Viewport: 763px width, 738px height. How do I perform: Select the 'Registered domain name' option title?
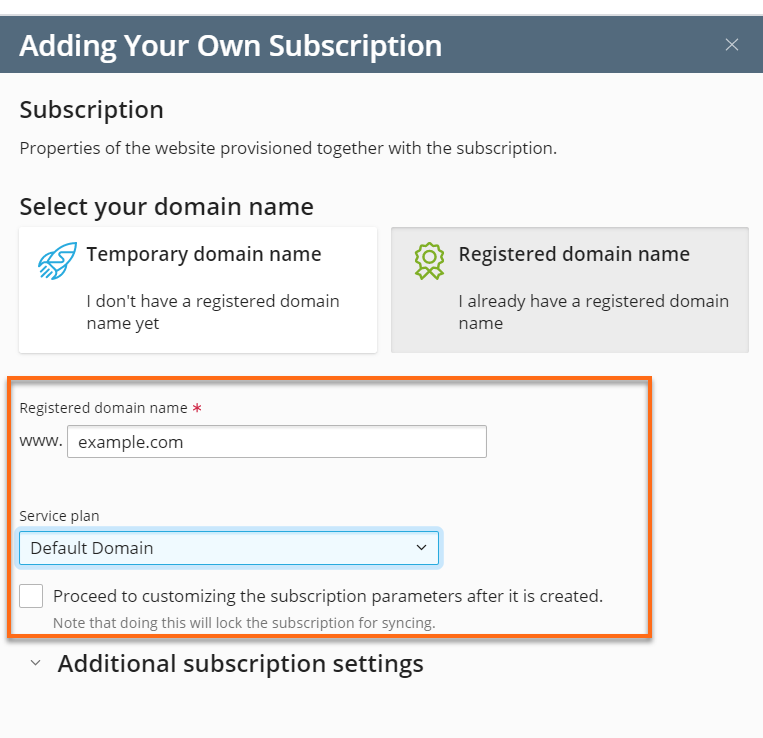[574, 254]
